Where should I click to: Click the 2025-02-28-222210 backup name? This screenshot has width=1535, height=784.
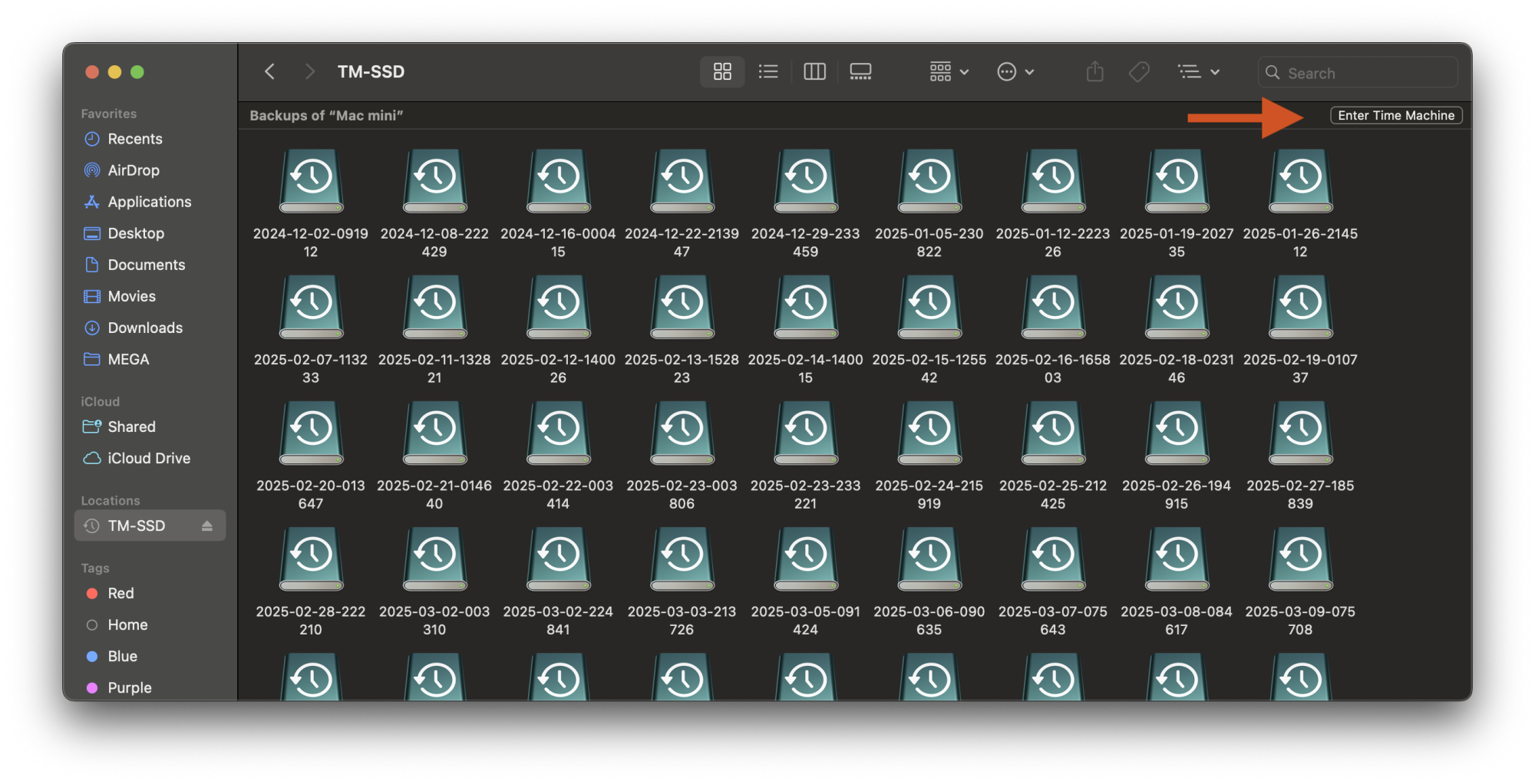click(x=311, y=621)
